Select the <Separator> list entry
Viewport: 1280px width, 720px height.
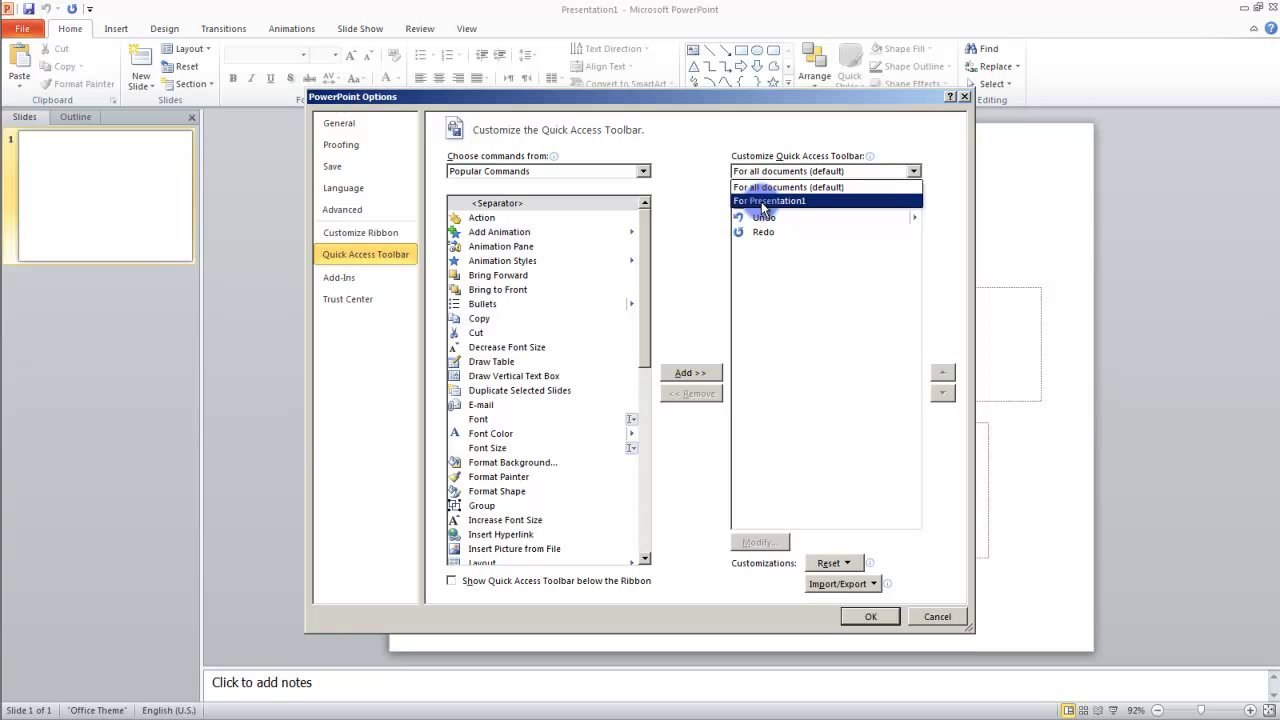543,203
